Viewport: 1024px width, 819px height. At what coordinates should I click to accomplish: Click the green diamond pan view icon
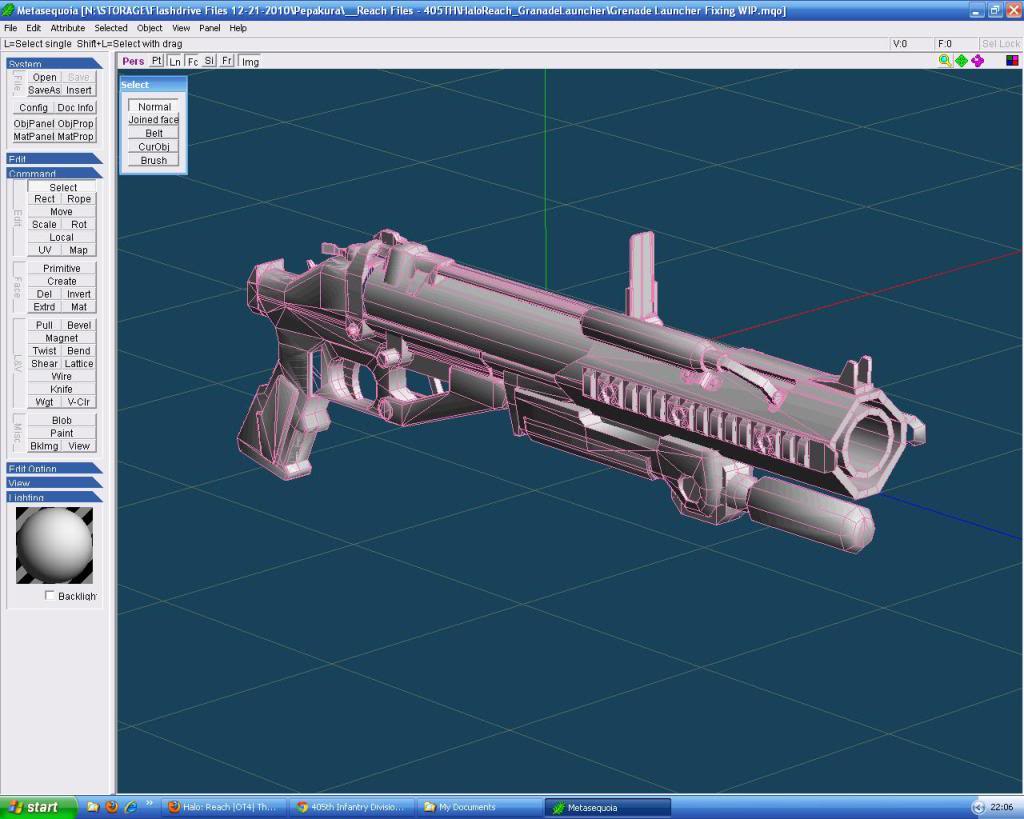coord(961,61)
